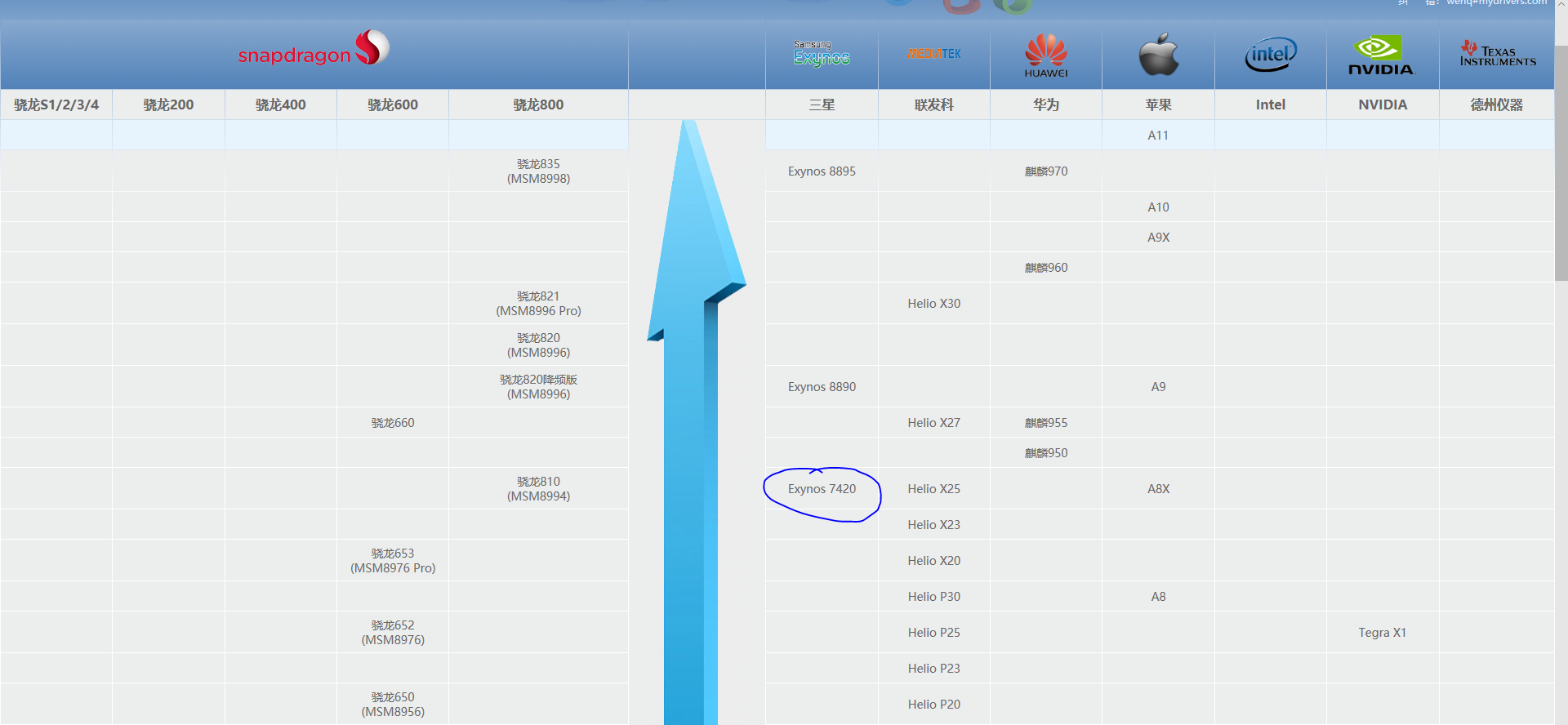Click the A10 cell
Screen dimensions: 1568x725
point(1158,207)
